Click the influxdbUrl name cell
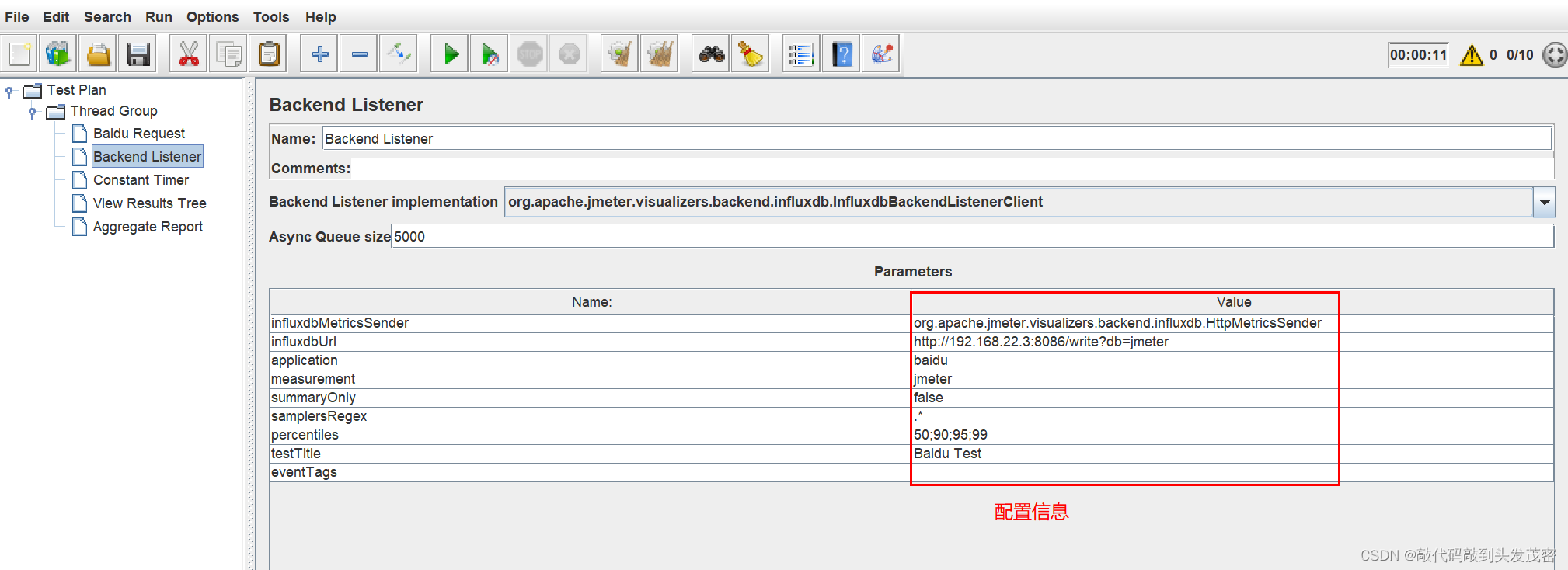 [x=591, y=342]
